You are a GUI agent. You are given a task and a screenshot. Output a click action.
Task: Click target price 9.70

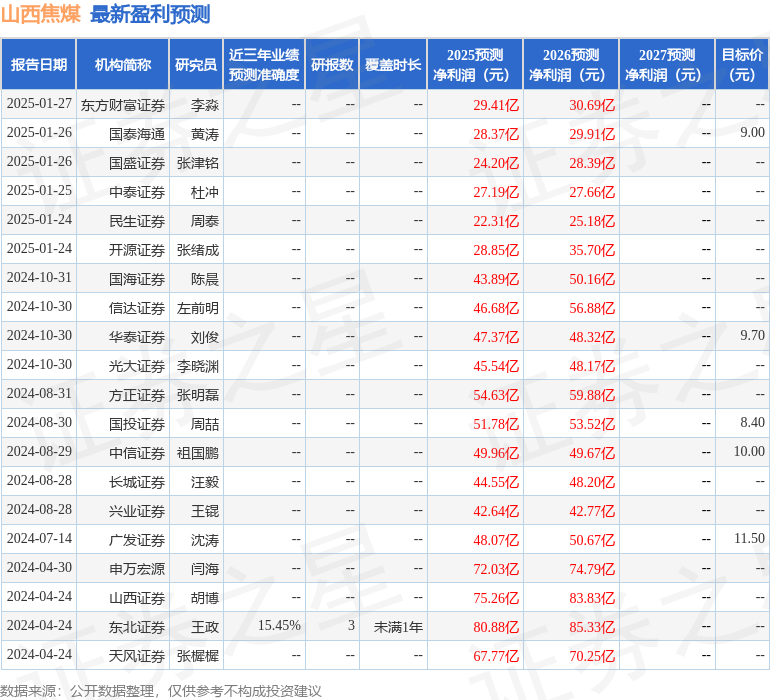752,336
